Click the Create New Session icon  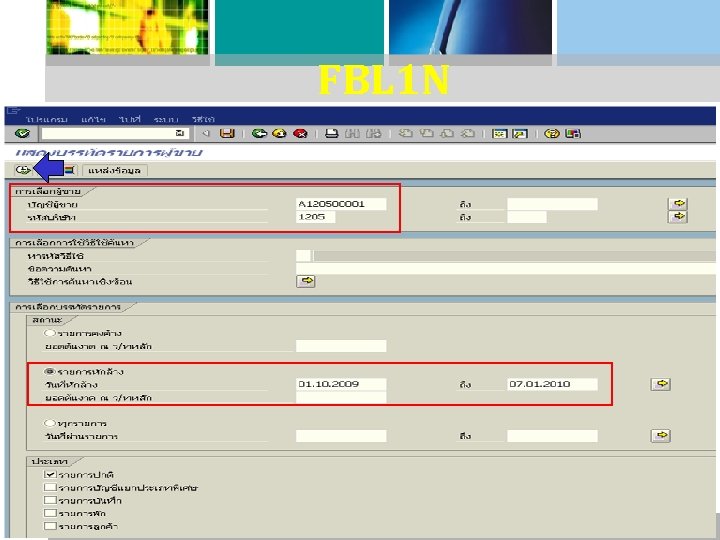(499, 134)
